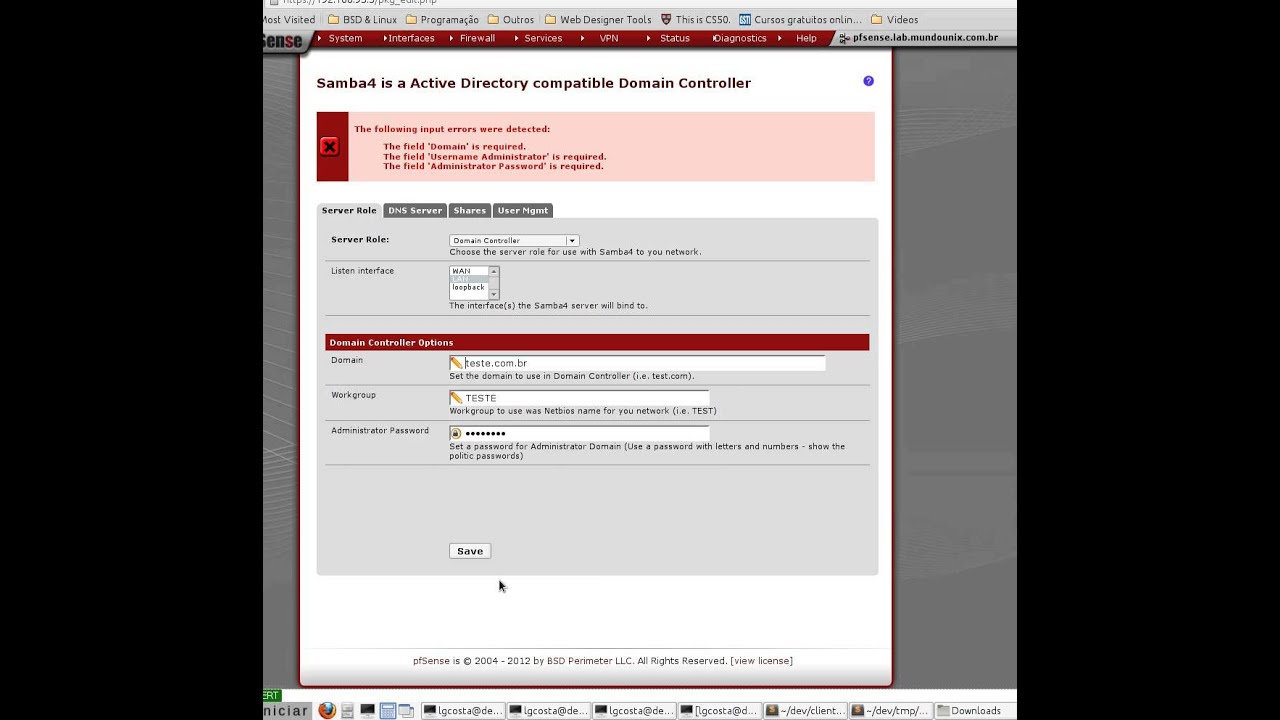Open the System menu
The height and width of the screenshot is (720, 1280).
tap(345, 38)
